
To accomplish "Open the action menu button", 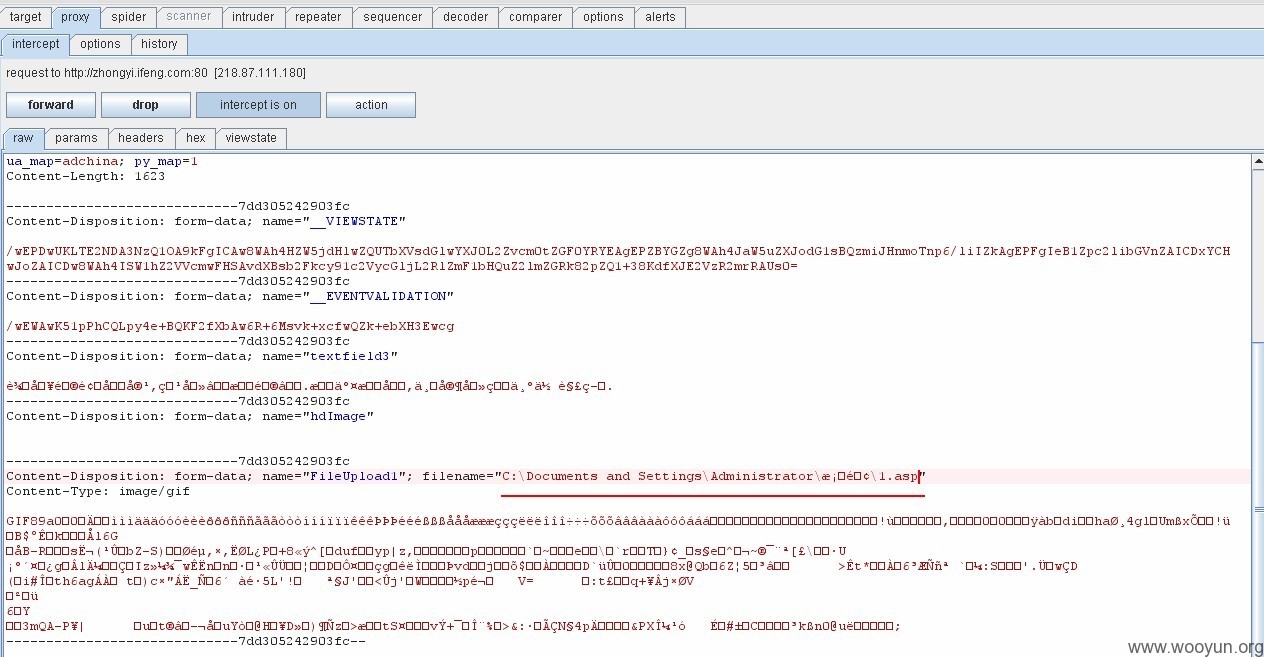I will (371, 105).
